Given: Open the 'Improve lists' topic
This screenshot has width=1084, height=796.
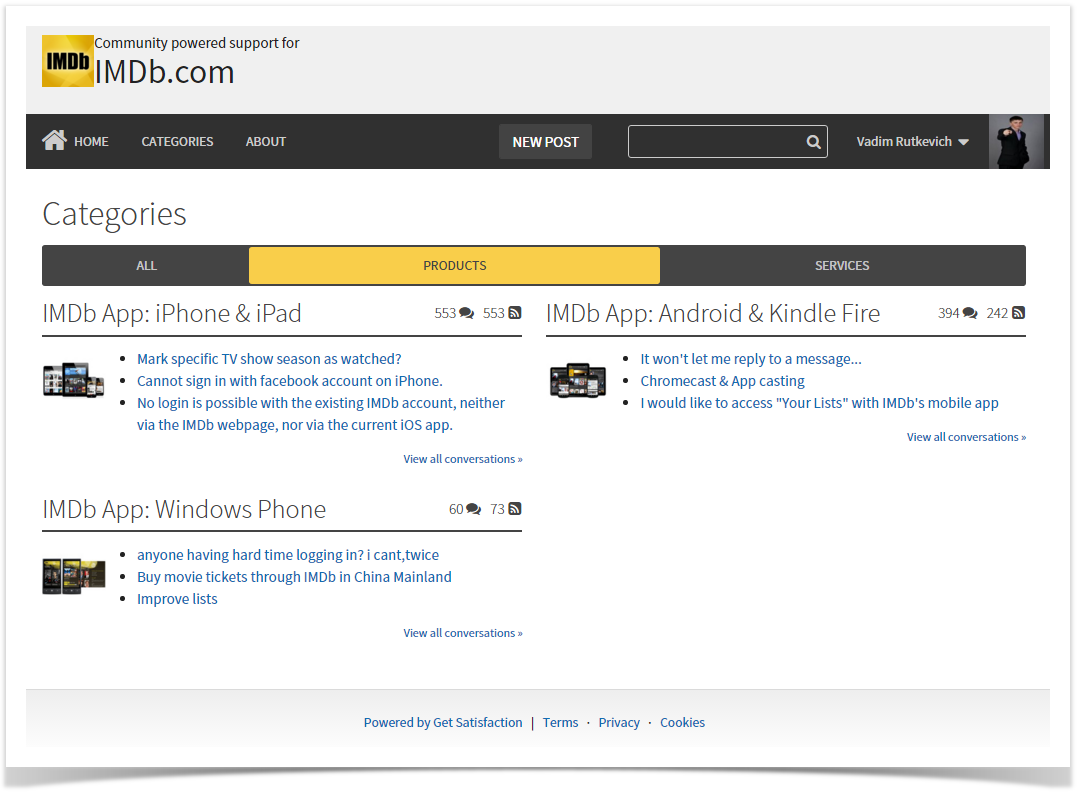Looking at the screenshot, I should (x=177, y=599).
